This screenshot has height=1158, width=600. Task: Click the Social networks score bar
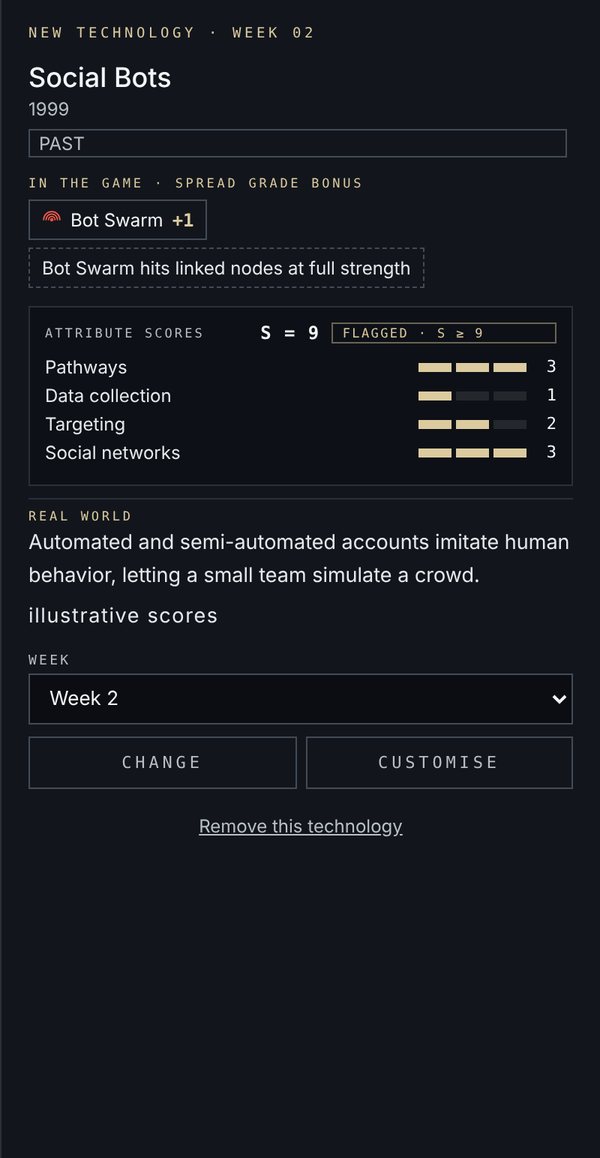[472, 453]
